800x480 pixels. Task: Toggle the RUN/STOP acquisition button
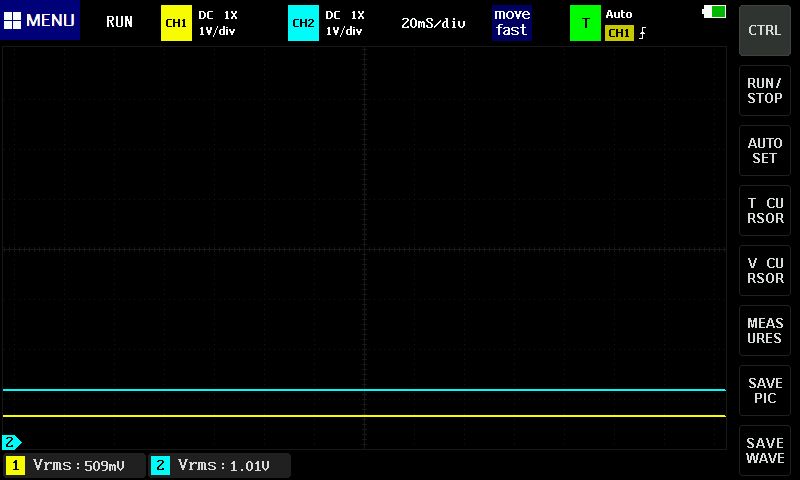pos(765,91)
